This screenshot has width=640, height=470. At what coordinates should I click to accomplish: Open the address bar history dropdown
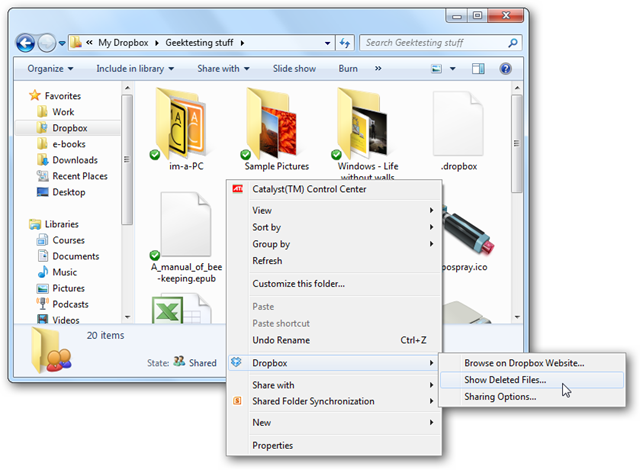click(x=327, y=43)
